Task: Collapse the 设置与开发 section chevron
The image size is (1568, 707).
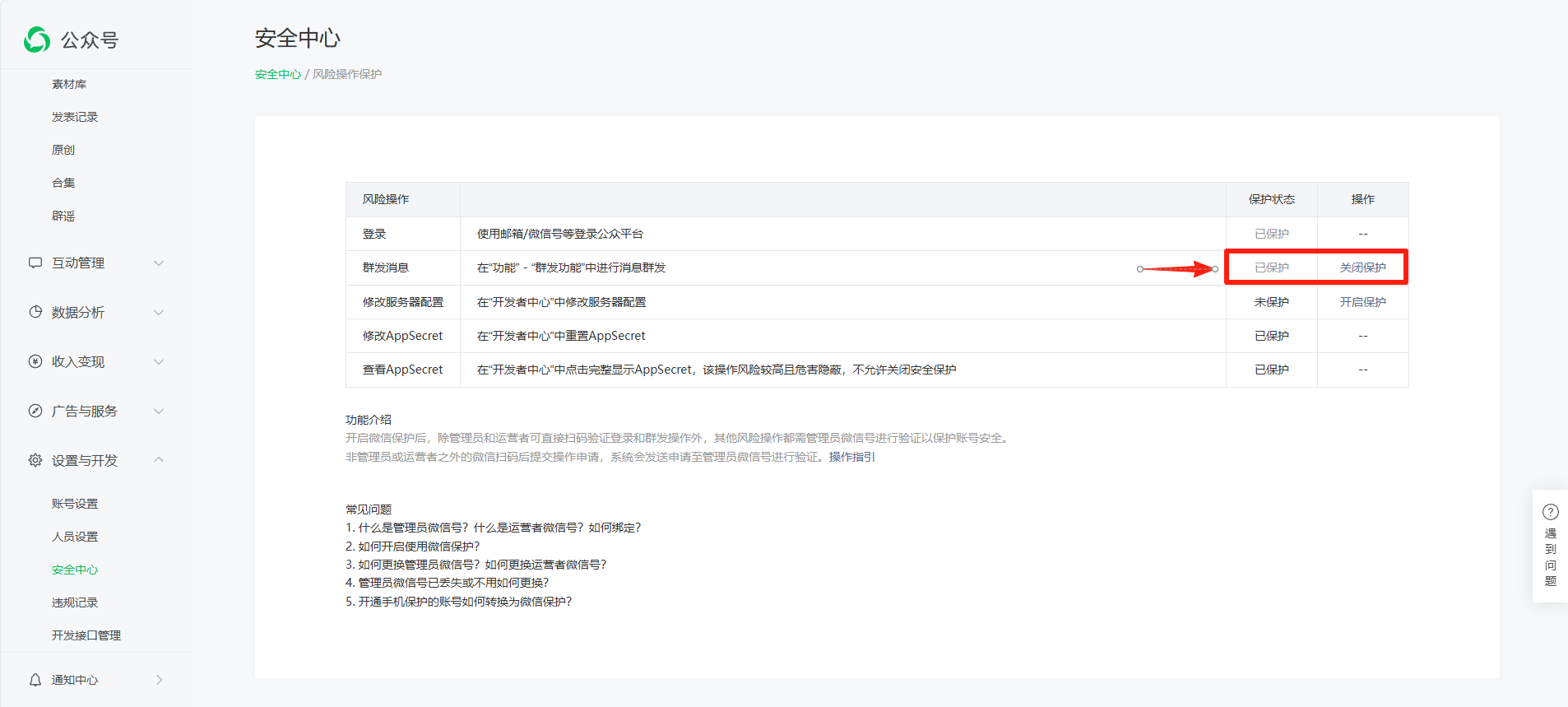Action: point(159,460)
